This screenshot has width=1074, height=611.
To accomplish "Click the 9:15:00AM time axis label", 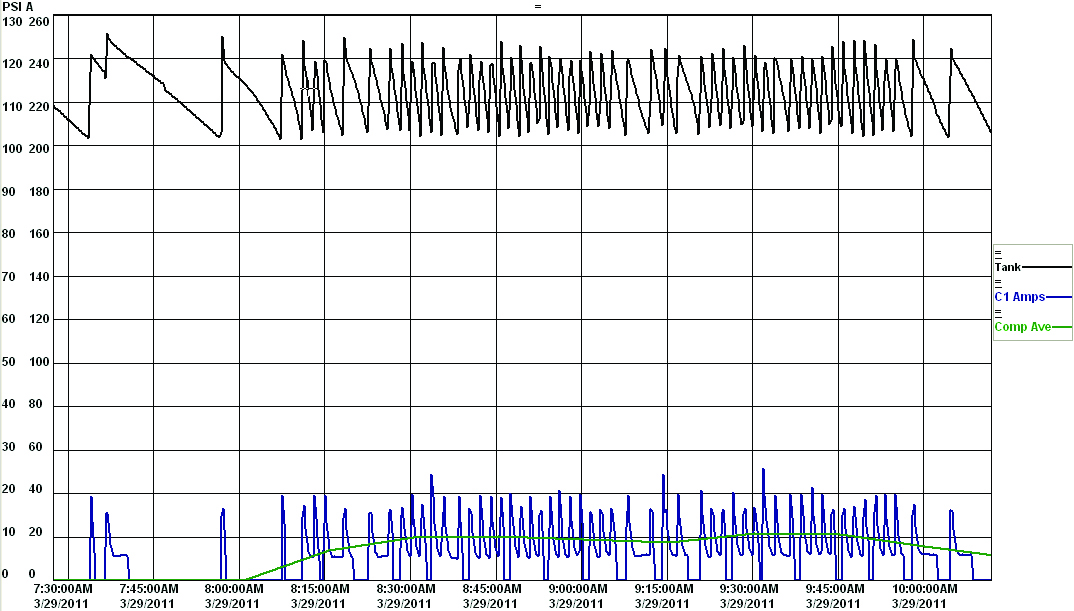I will coord(664,588).
